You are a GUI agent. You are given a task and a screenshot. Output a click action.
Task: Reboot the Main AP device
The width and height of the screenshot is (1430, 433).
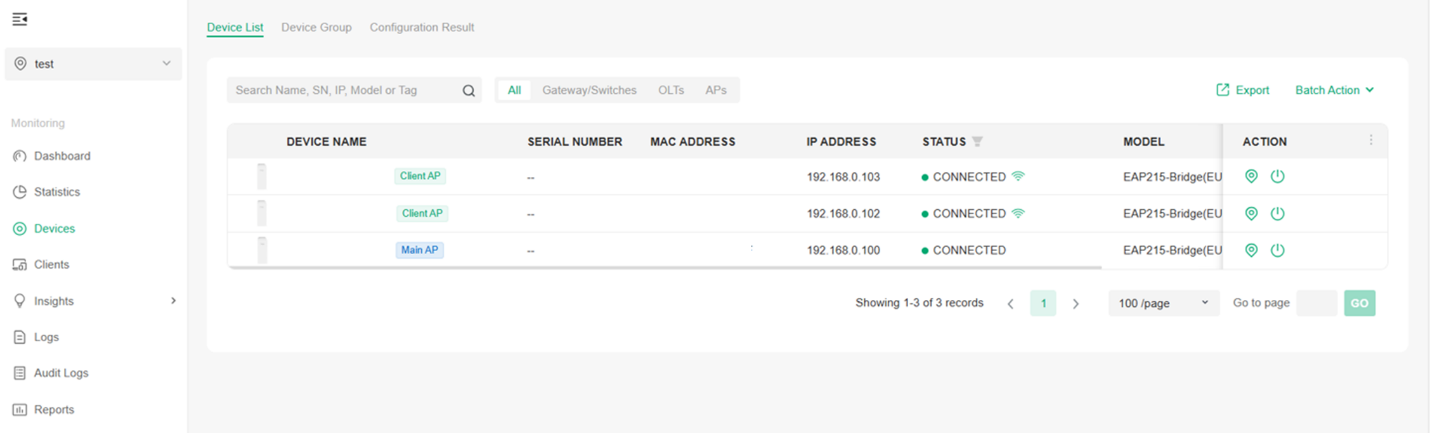coord(1277,251)
